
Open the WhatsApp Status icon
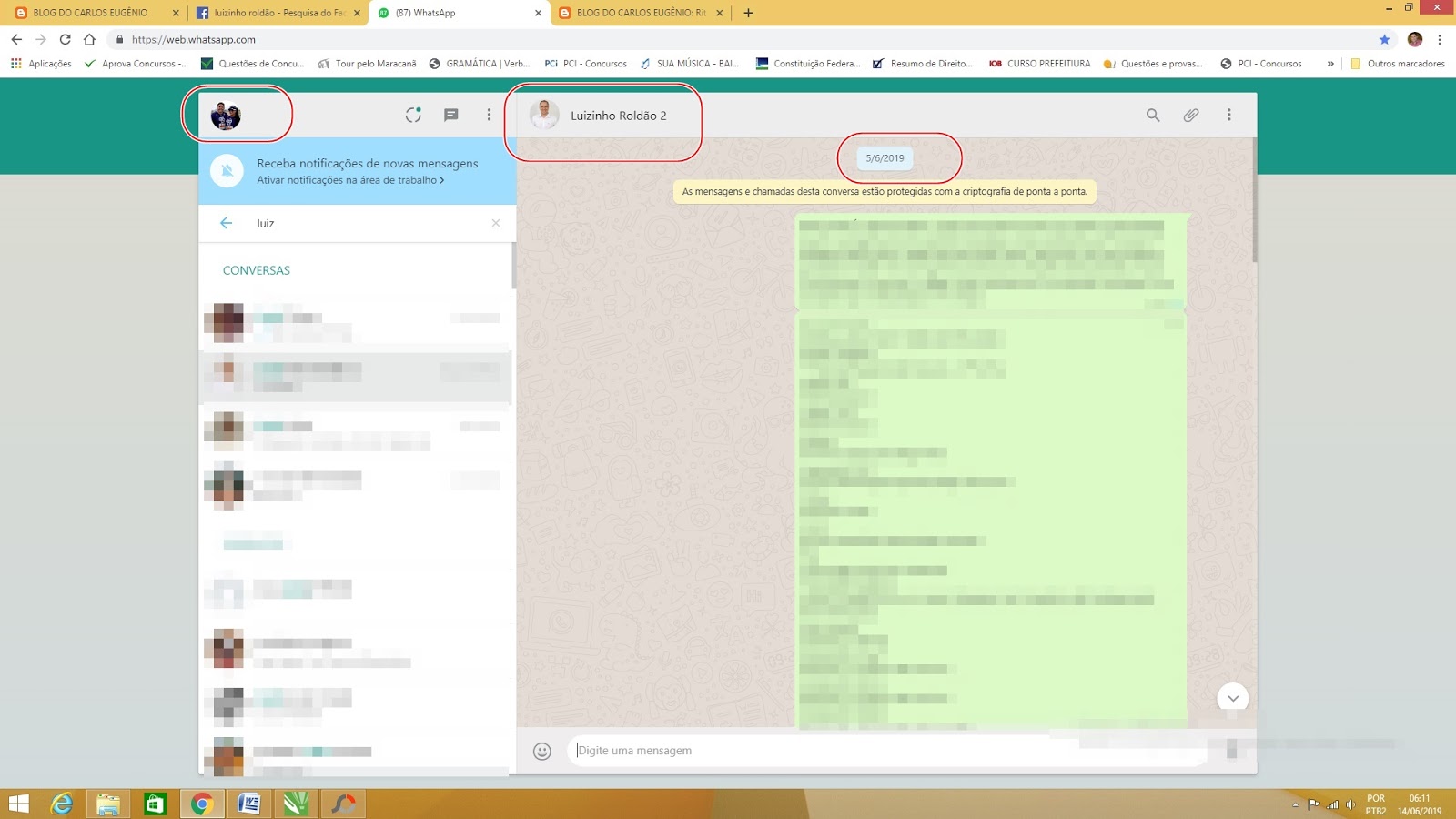413,115
